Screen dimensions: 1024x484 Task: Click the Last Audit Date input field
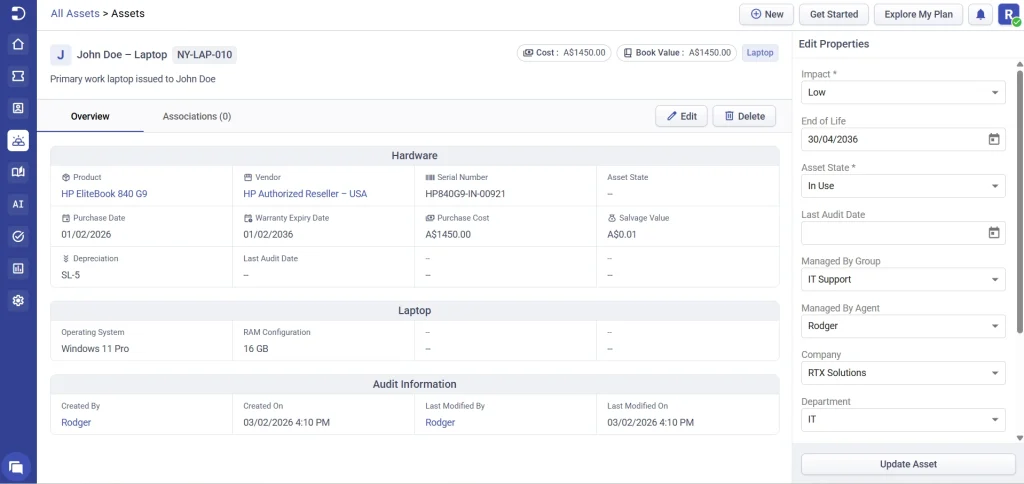pos(892,233)
